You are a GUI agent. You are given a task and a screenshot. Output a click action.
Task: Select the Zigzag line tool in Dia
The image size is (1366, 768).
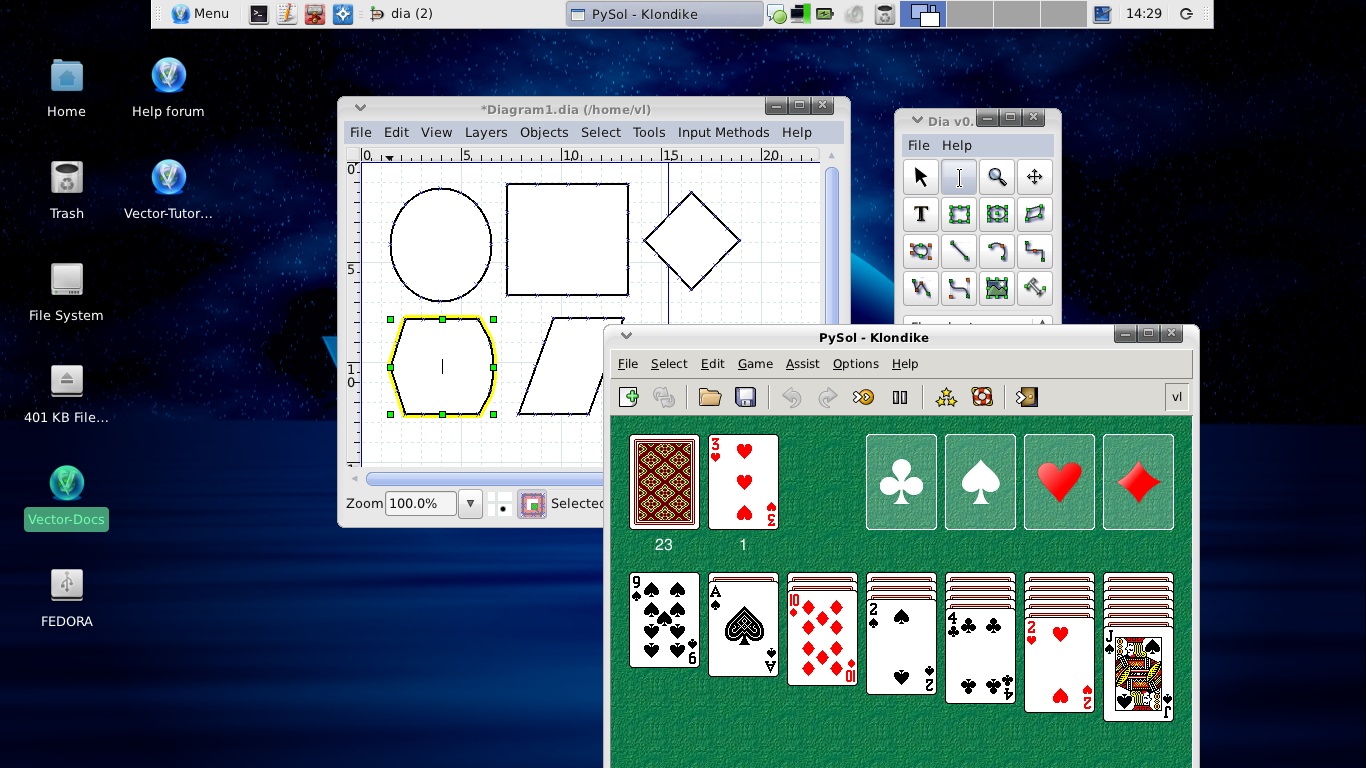pos(1035,251)
